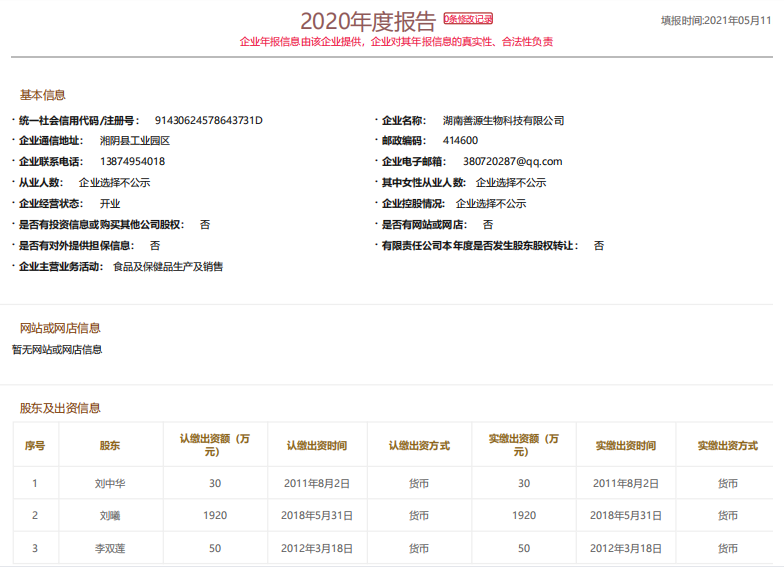Click the 1920 subscribed capital amount cell

[215, 516]
